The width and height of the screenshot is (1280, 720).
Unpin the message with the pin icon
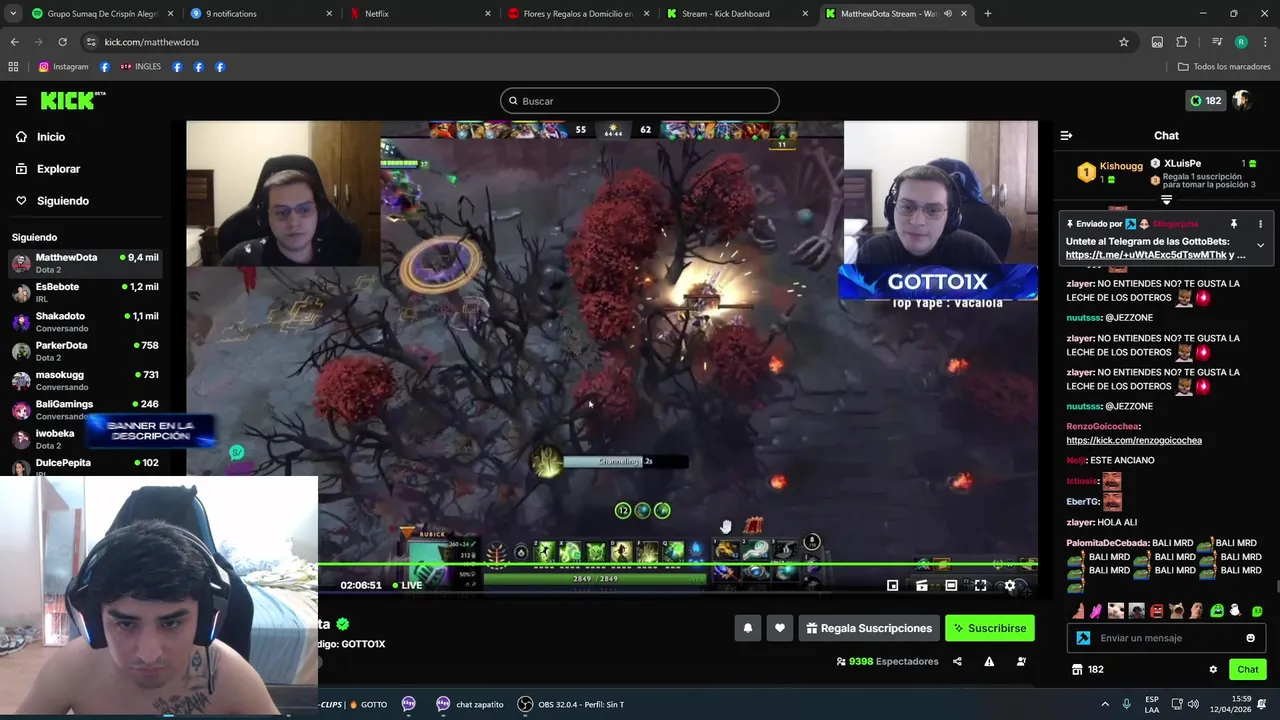click(x=1233, y=224)
